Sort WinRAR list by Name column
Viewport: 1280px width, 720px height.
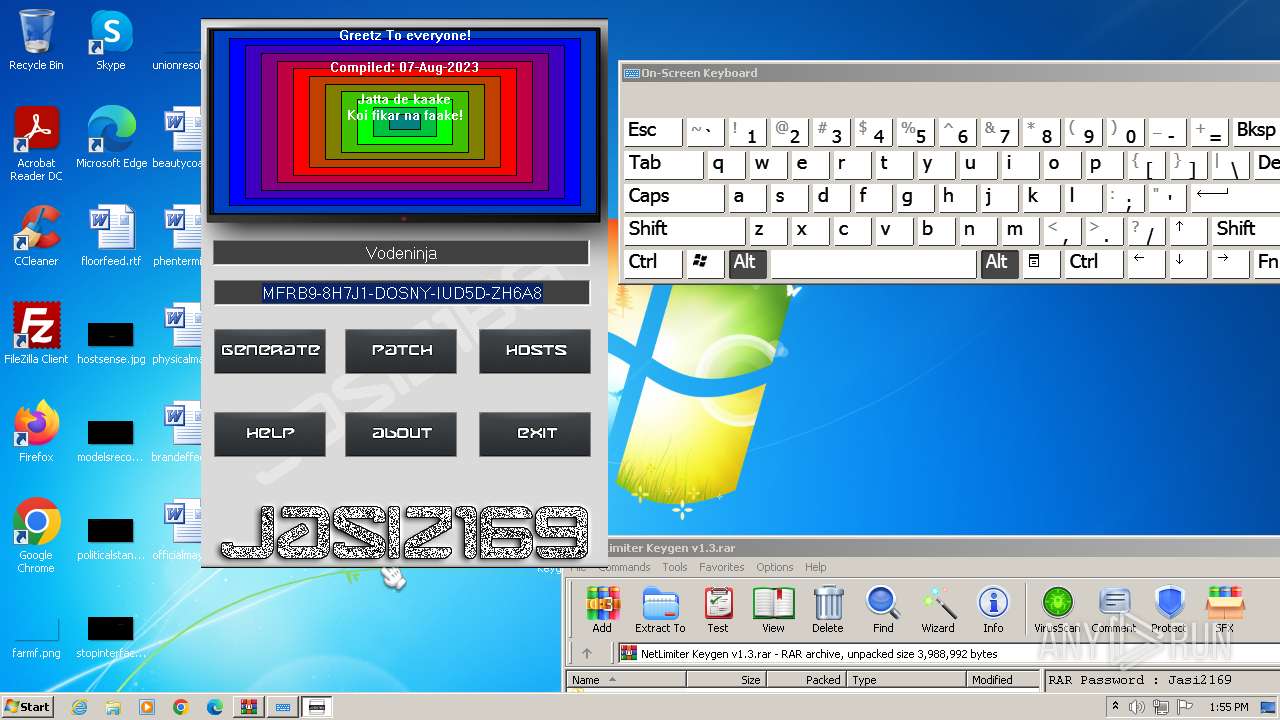point(626,680)
